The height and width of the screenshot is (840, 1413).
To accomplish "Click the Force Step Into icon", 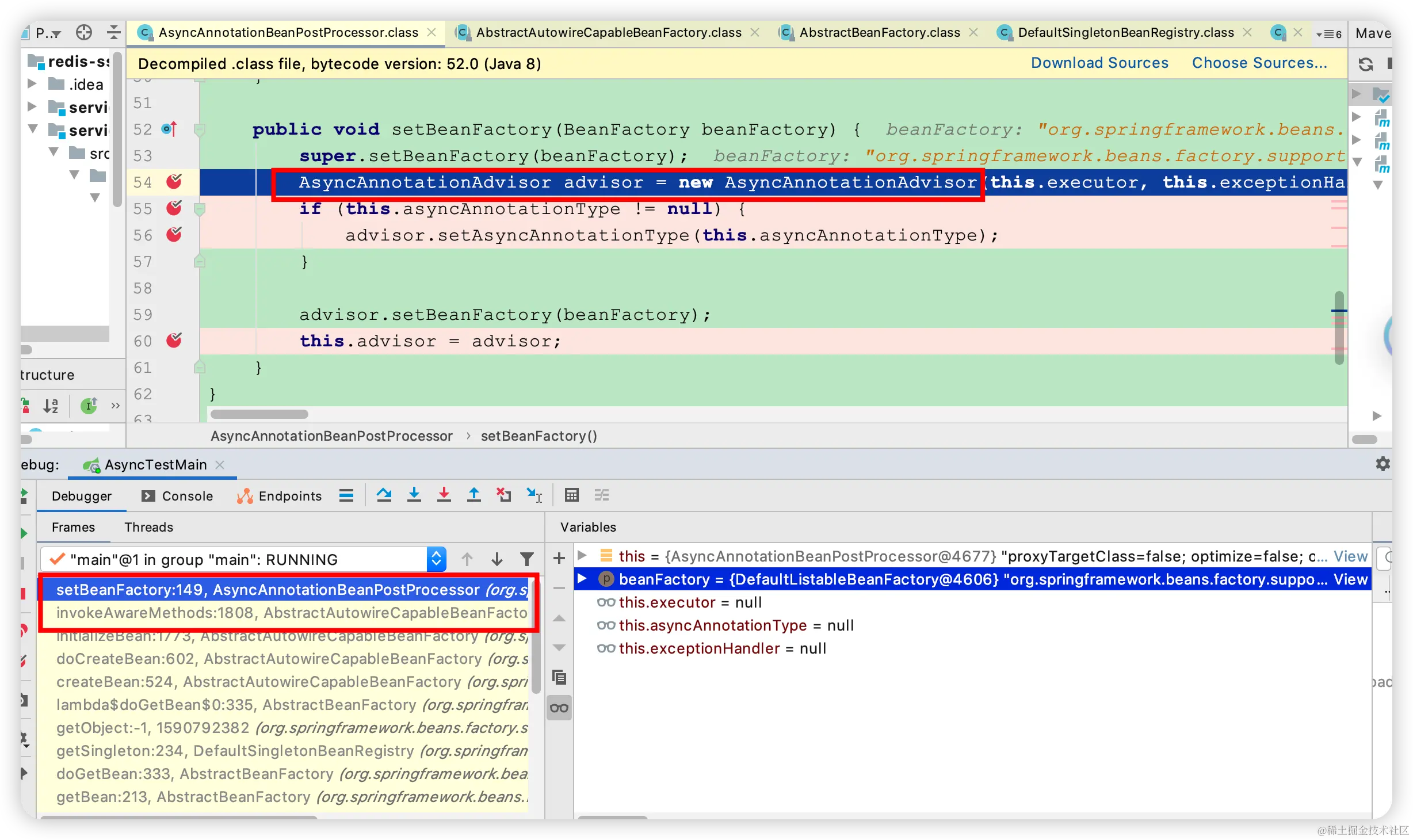I will 444,495.
